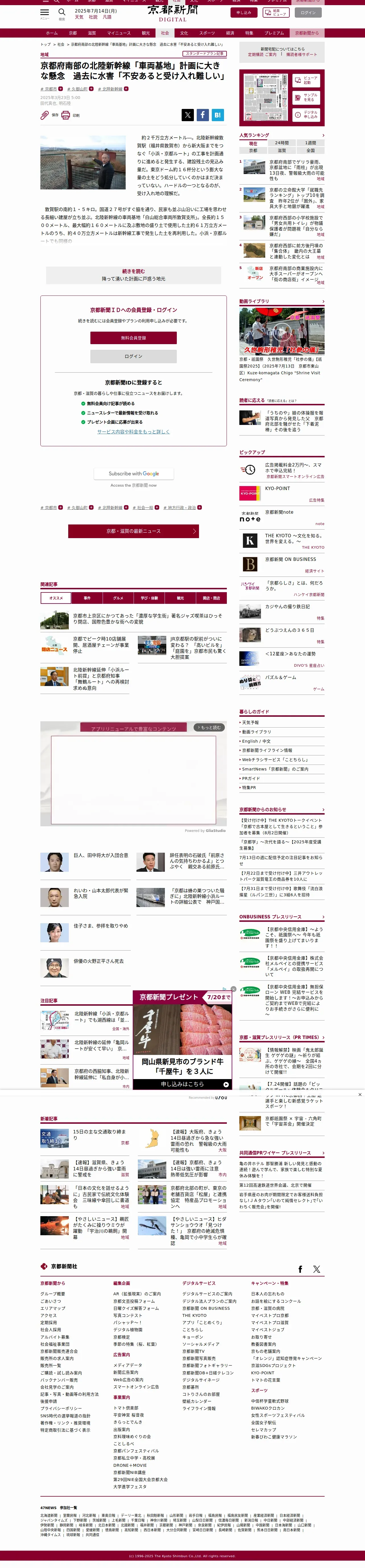
Task: Click デジタル申し込み in e-paper panel
Action: pos(306,114)
